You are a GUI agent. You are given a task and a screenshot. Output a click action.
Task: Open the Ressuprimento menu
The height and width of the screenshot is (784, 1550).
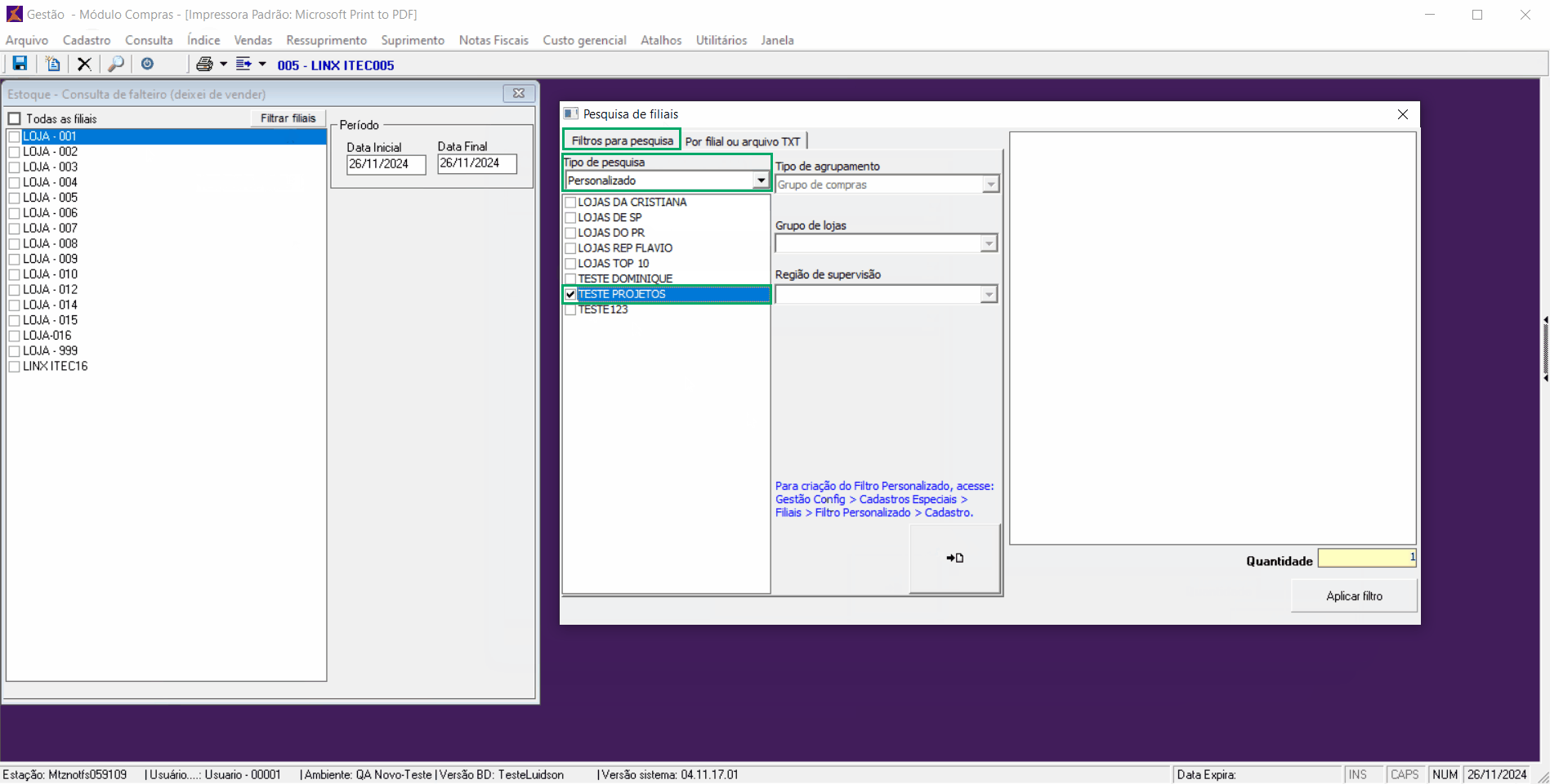click(326, 40)
